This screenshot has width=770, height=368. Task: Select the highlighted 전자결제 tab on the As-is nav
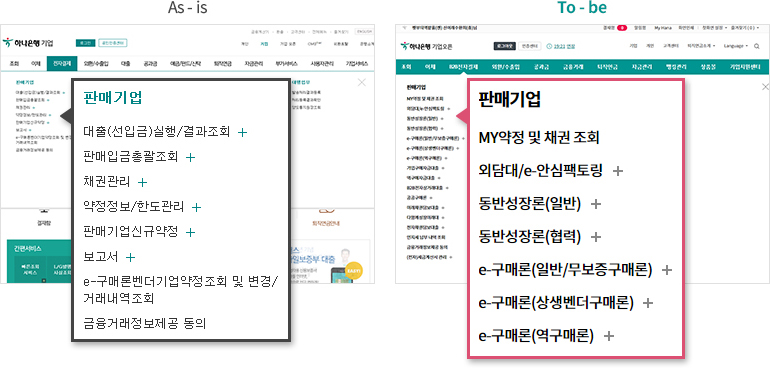[62, 63]
